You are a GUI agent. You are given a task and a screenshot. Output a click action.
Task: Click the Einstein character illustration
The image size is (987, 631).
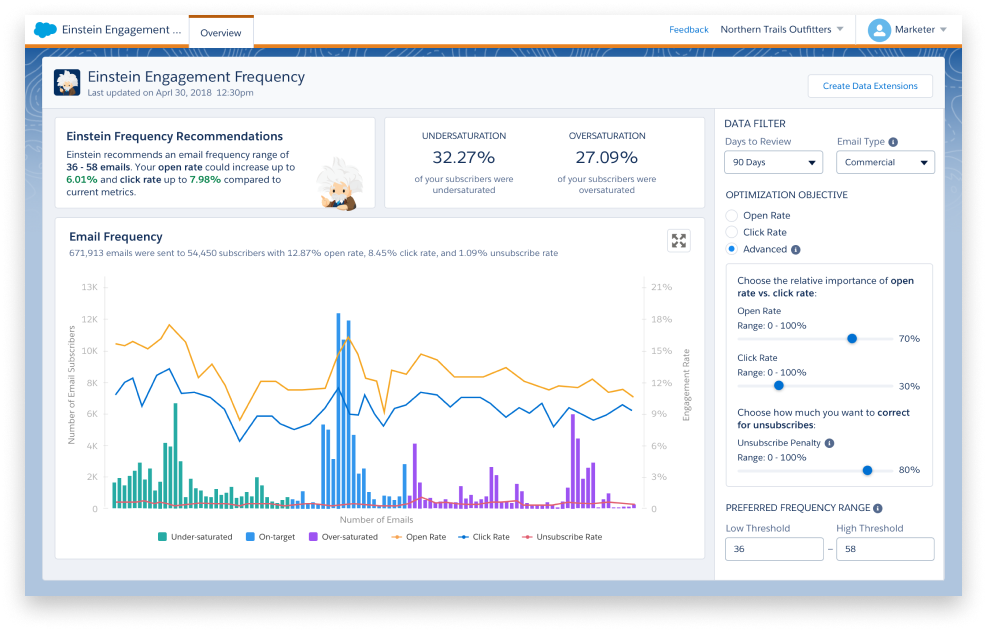[340, 184]
